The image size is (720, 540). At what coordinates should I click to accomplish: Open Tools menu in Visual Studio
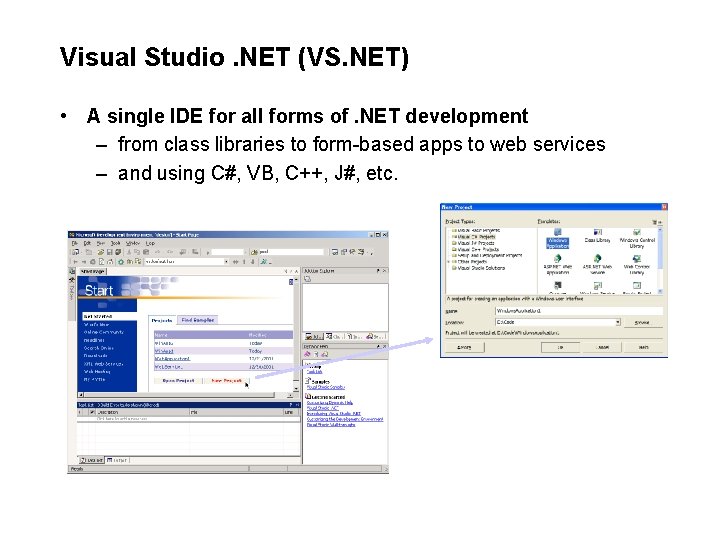115,243
